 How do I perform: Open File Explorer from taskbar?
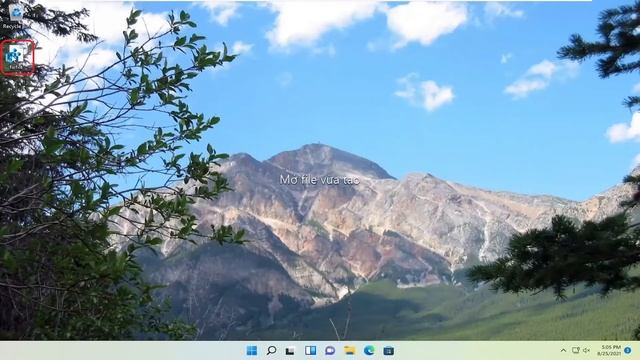(x=349, y=351)
